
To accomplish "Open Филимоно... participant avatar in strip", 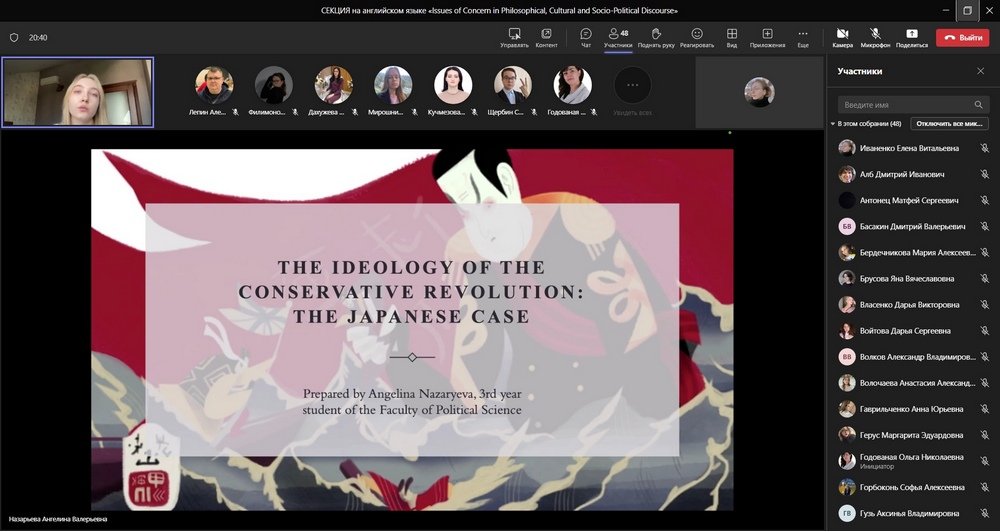I will 274,85.
